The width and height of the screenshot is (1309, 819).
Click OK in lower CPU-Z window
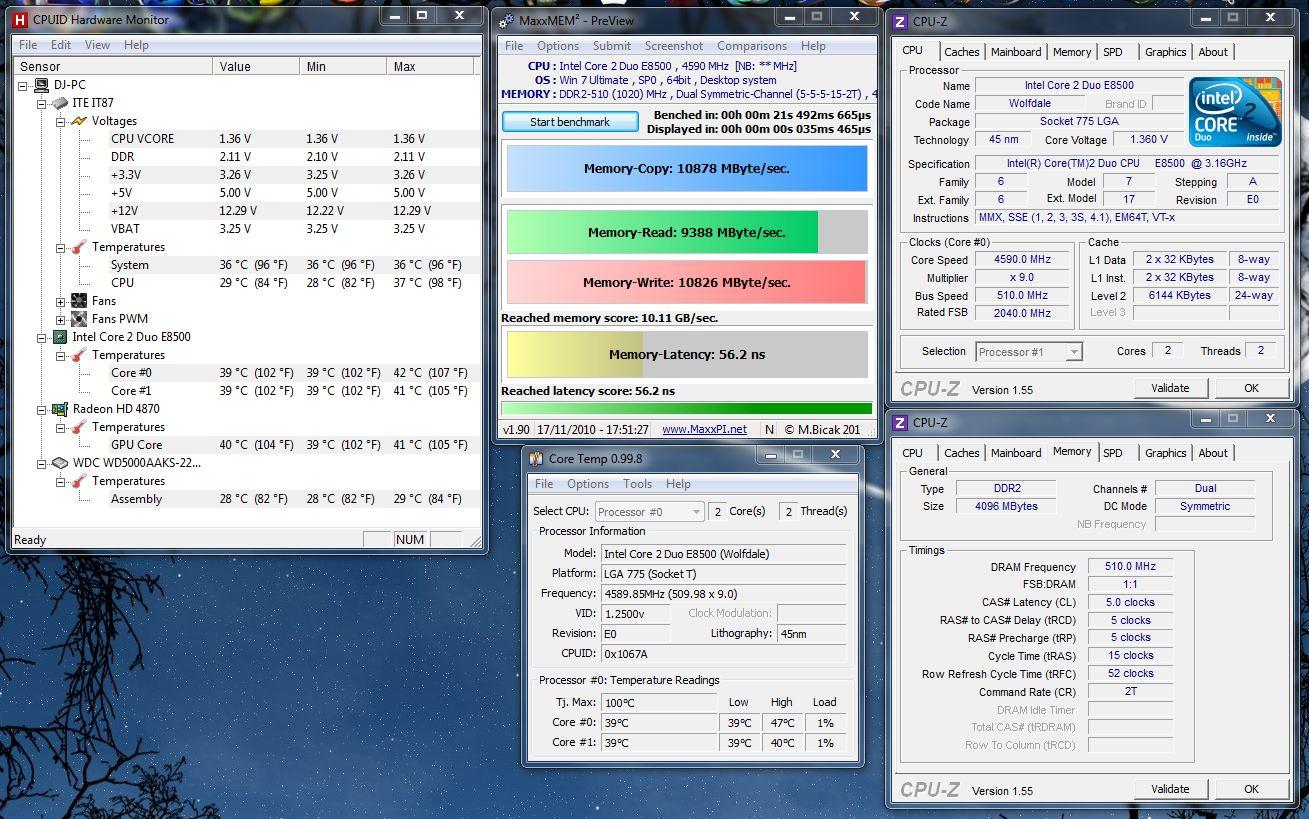1251,789
